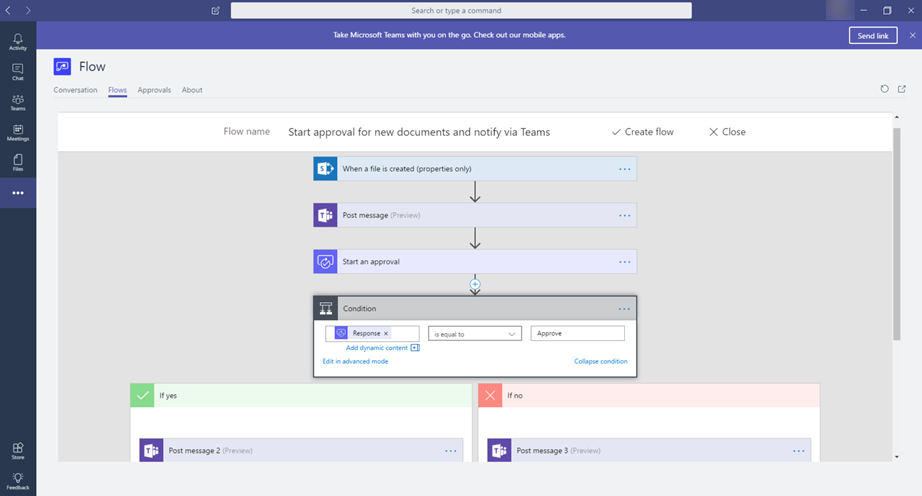This screenshot has height=496, width=922.
Task: Go to Teams in the sidebar
Action: [17, 102]
